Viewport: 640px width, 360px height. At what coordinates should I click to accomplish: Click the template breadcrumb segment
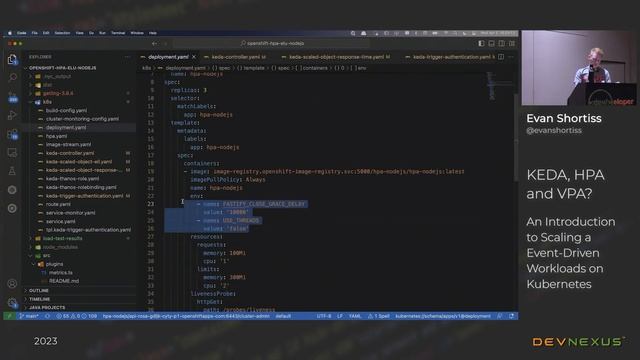[x=251, y=68]
